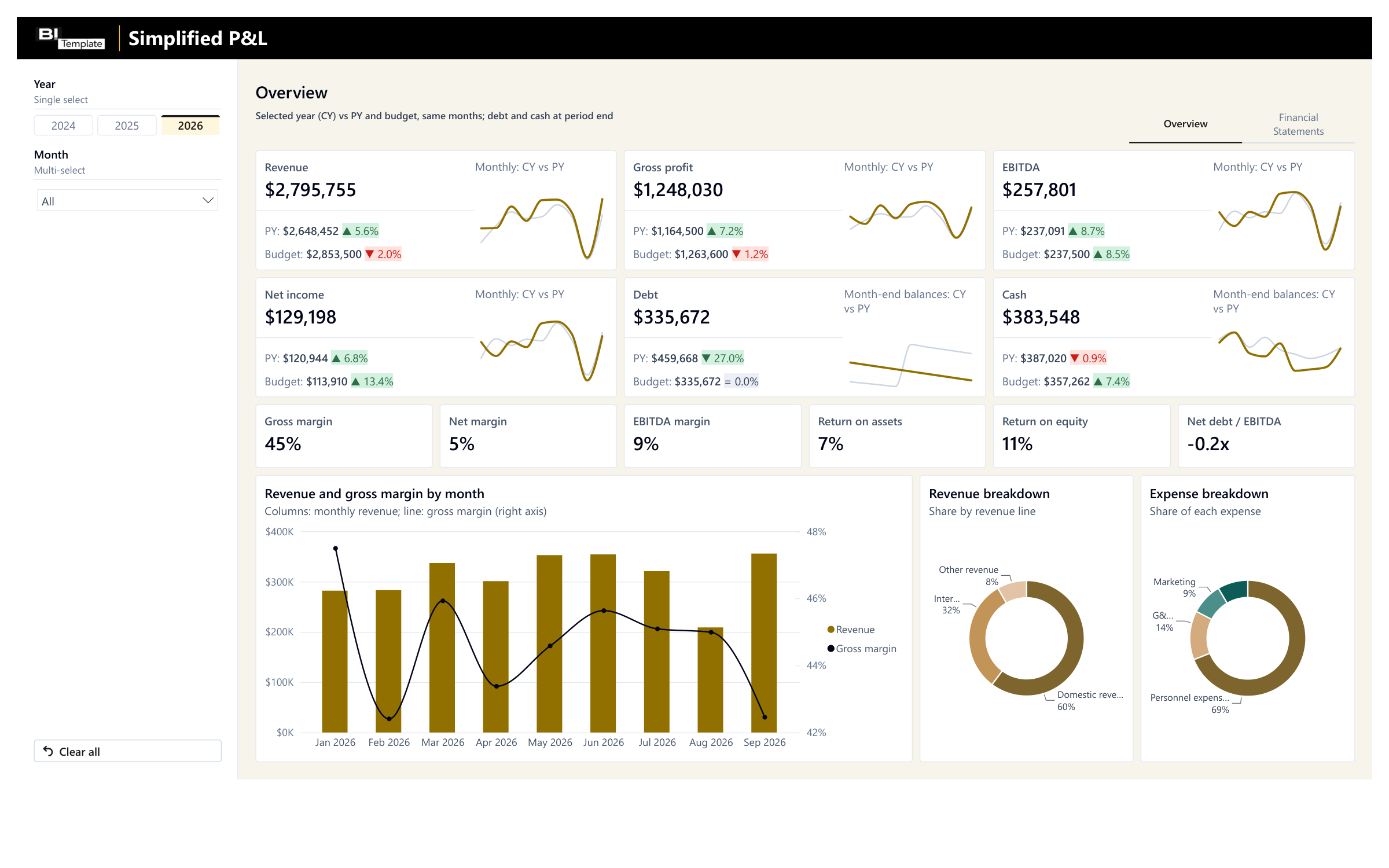Viewport: 1389px width, 868px height.
Task: Switch to the Financial Statements tab
Action: pos(1298,124)
